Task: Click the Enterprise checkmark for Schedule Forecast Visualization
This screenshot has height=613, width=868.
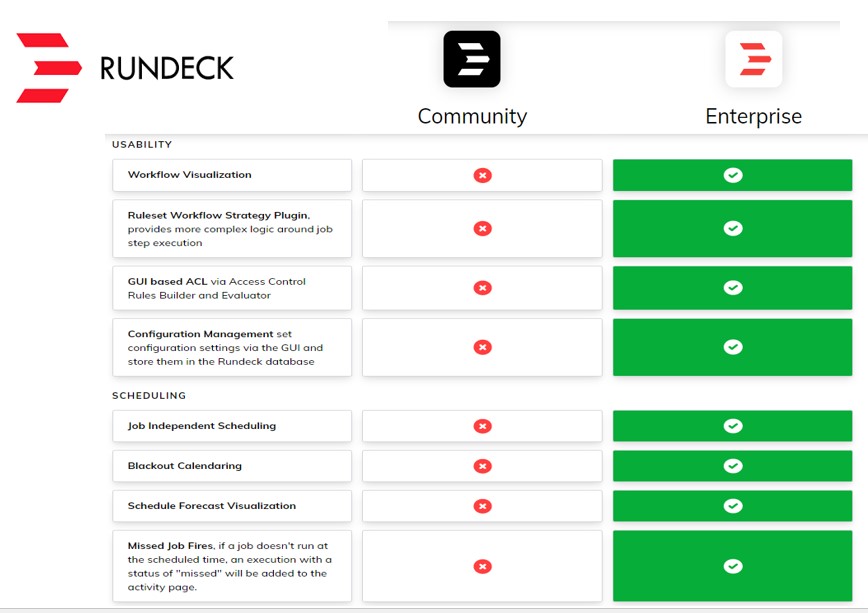Action: tap(733, 506)
